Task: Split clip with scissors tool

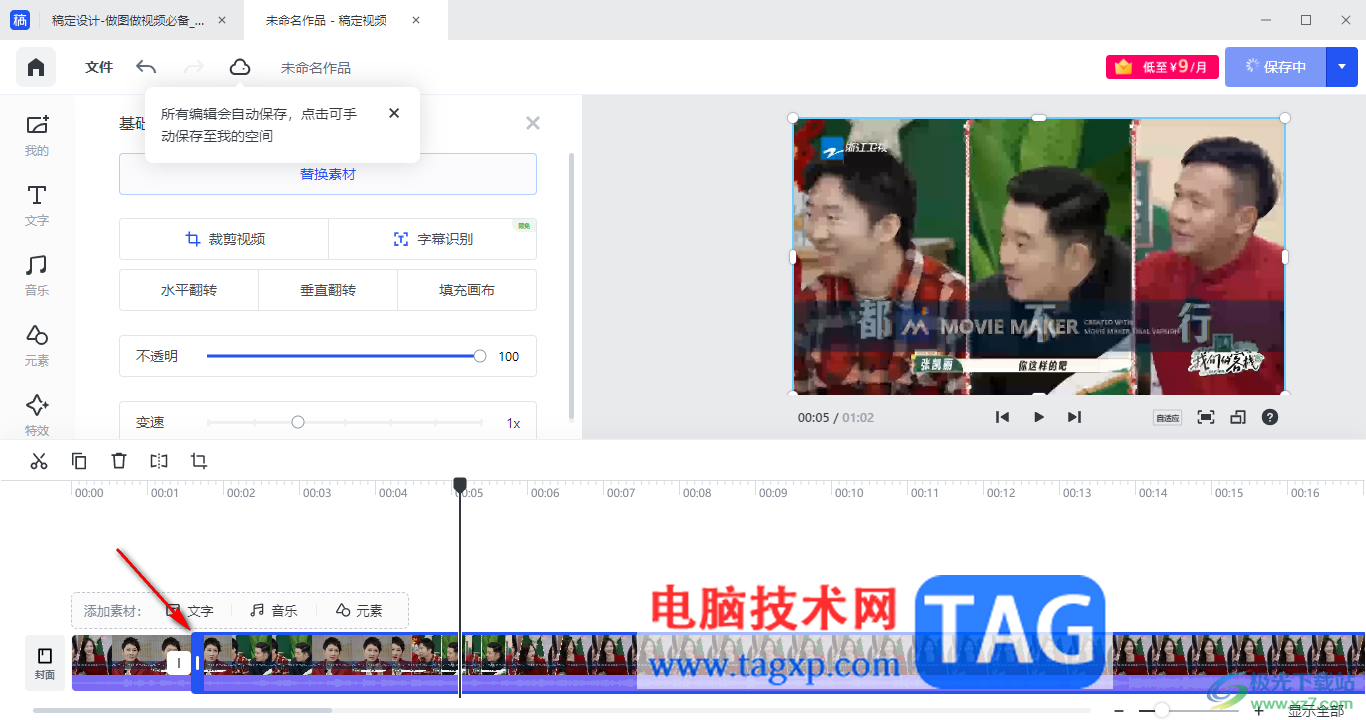Action: (39, 461)
